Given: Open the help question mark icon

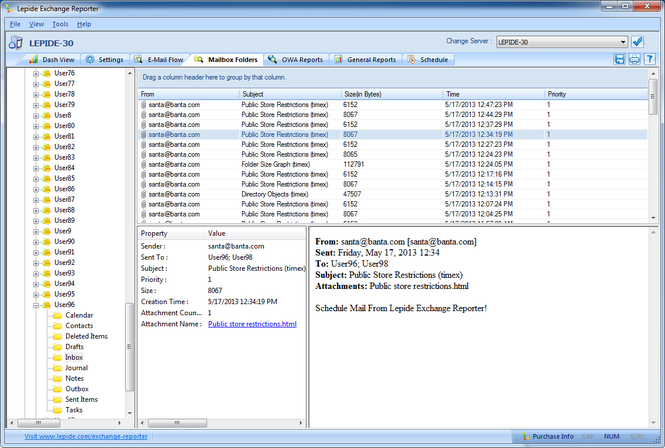Looking at the screenshot, I should tap(649, 59).
